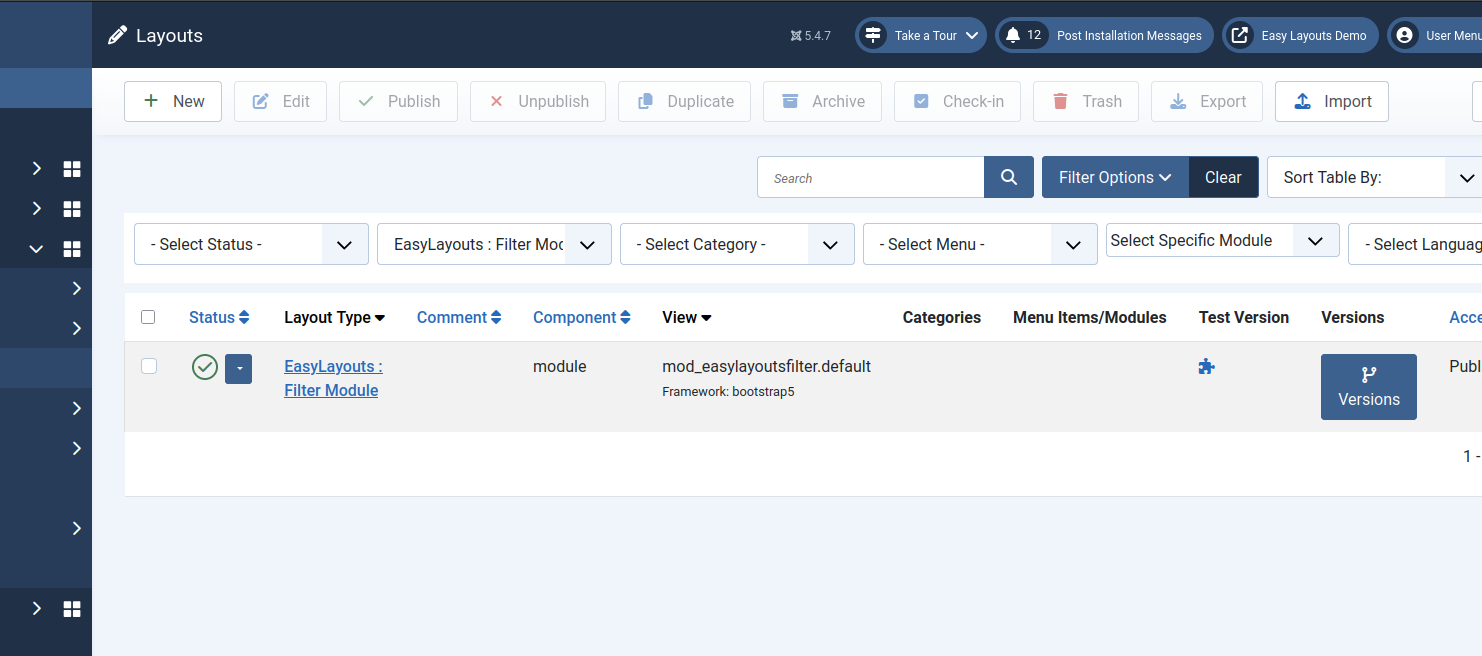
Task: Click the Edit toolbar button
Action: coord(280,101)
